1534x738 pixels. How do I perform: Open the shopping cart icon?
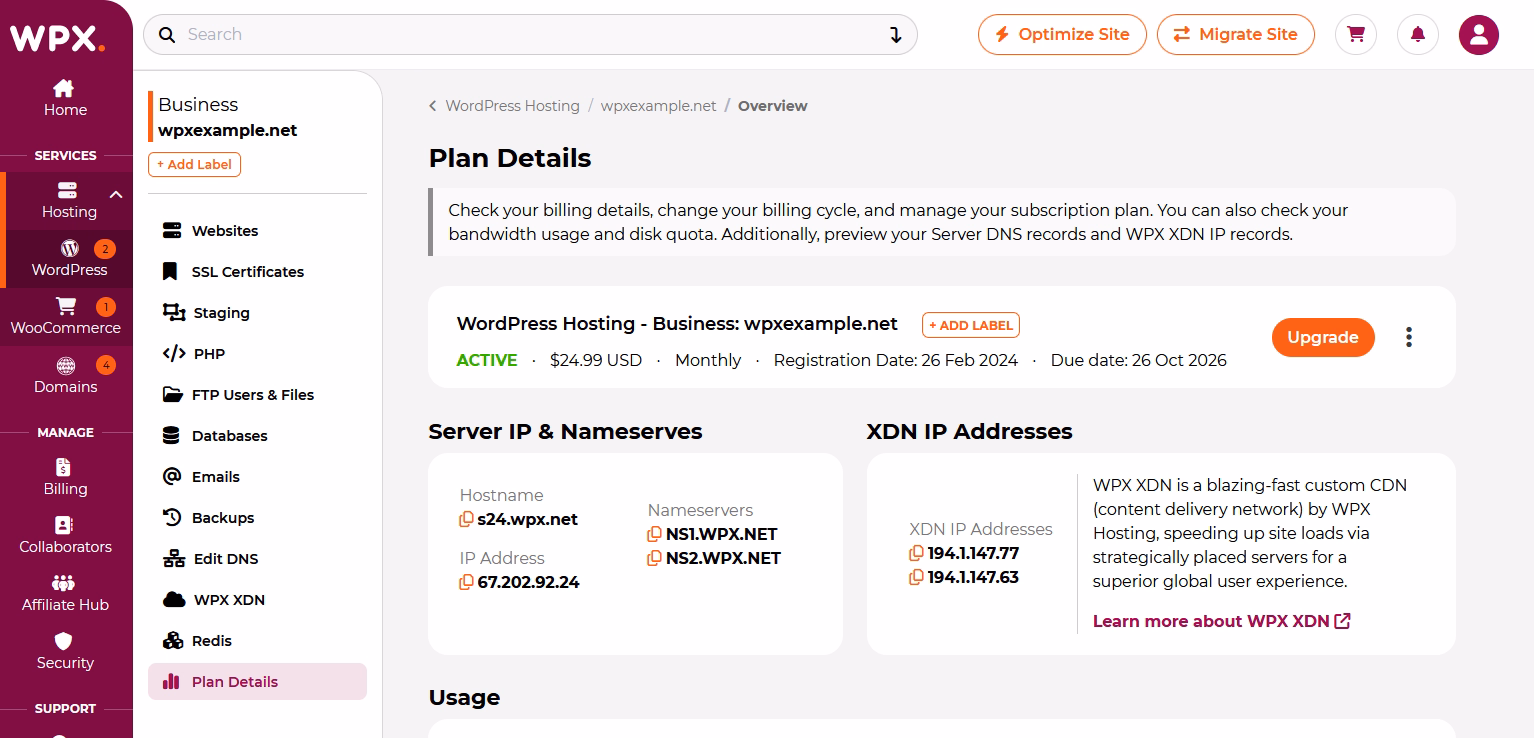(x=1356, y=35)
